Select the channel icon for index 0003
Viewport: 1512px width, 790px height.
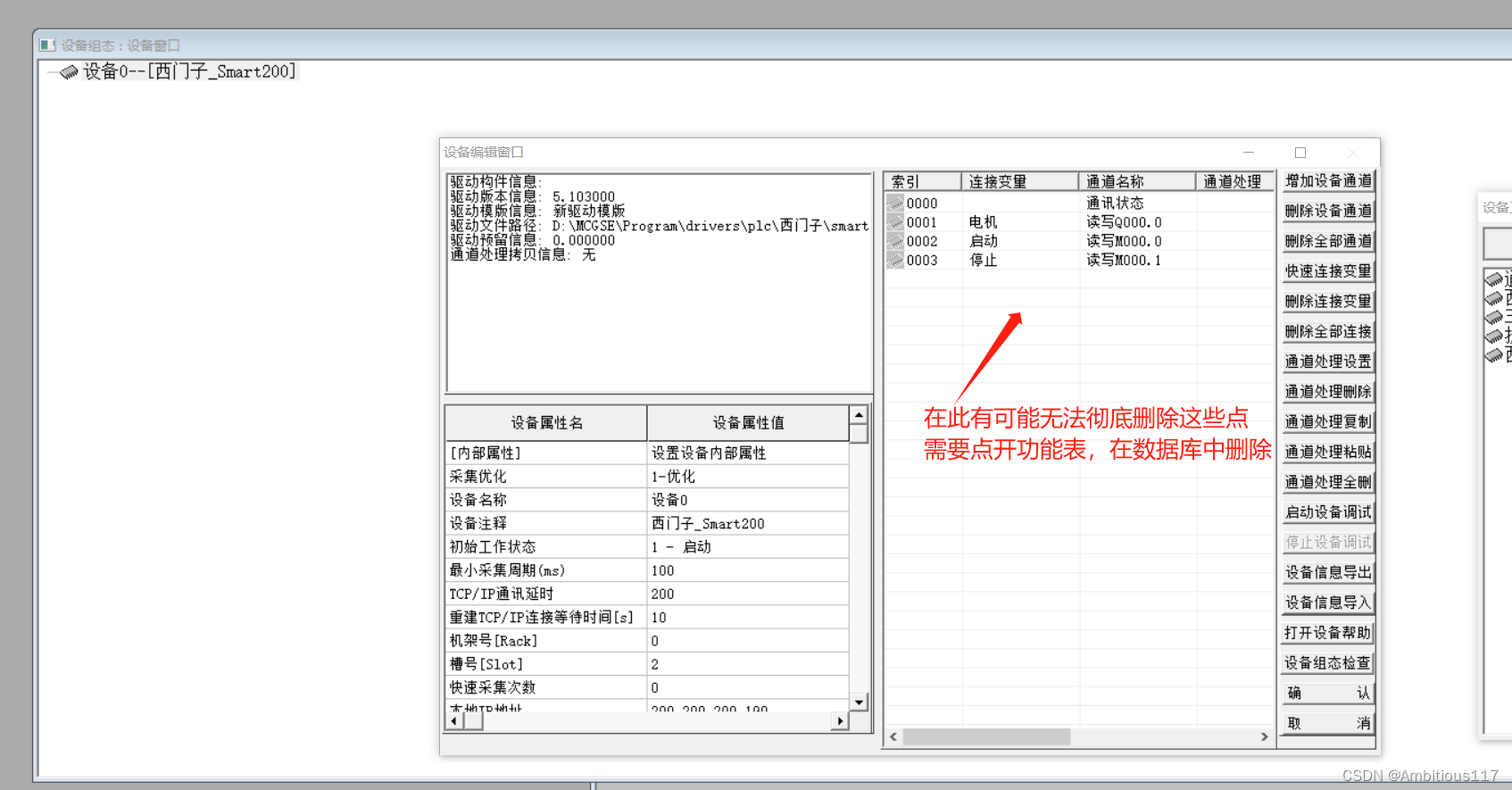pos(895,260)
